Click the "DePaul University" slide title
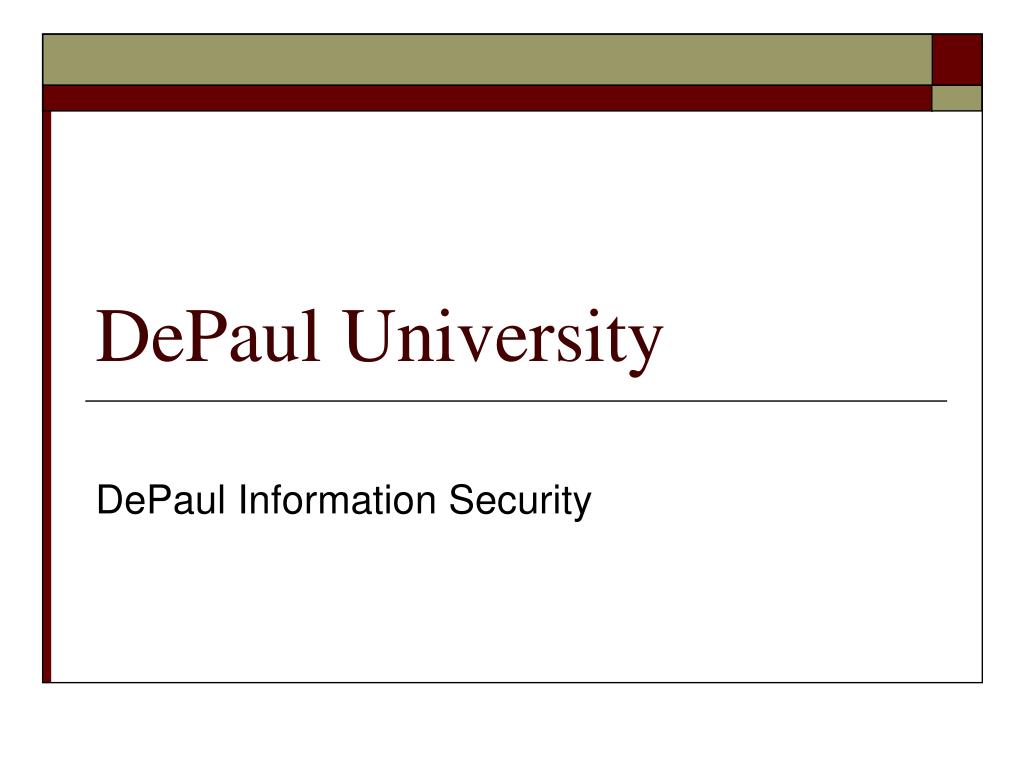Screen dimensions: 1024x768 (379, 340)
